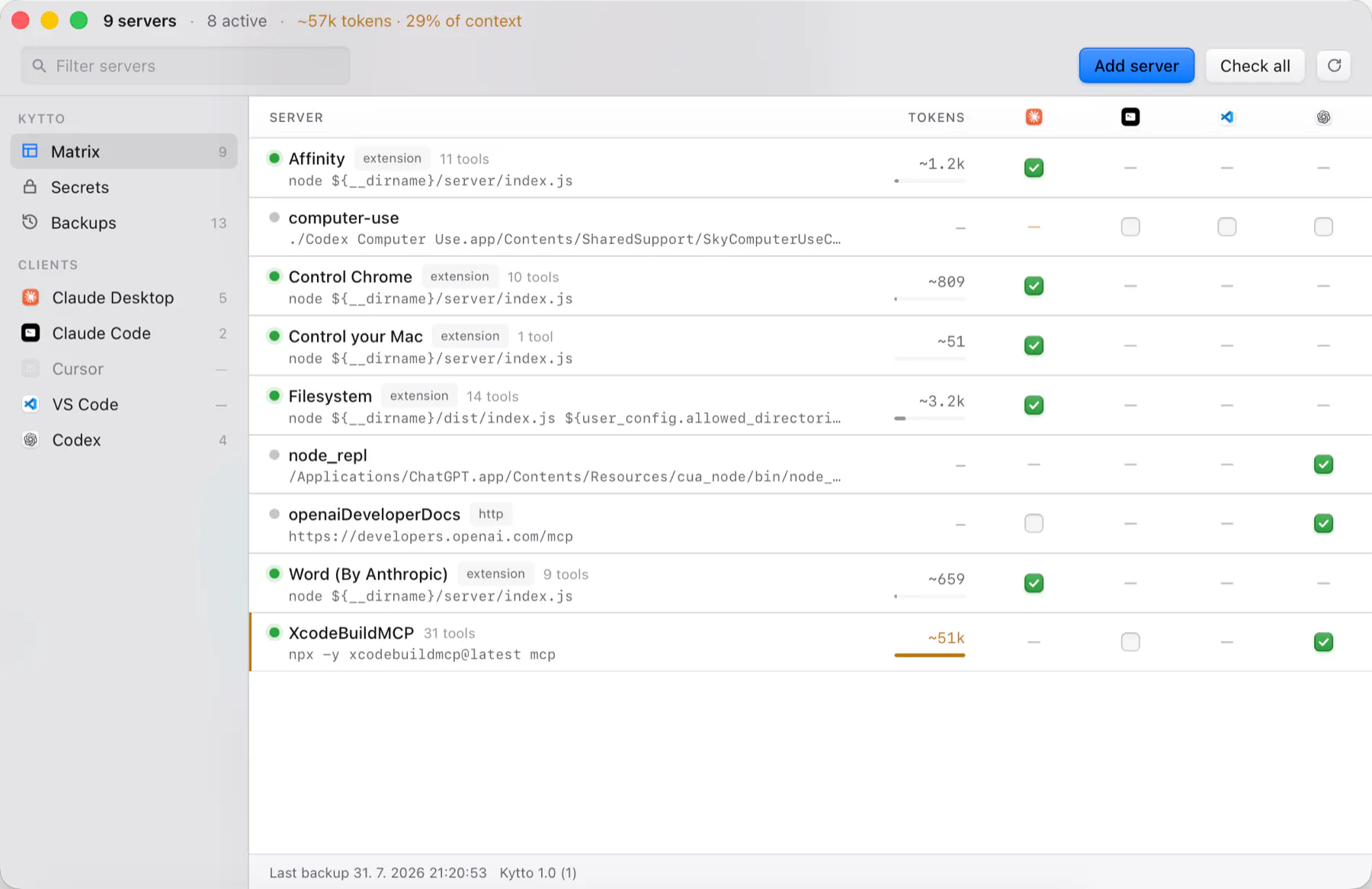Click the SERVER column header
The image size is (1372, 889).
[x=296, y=117]
